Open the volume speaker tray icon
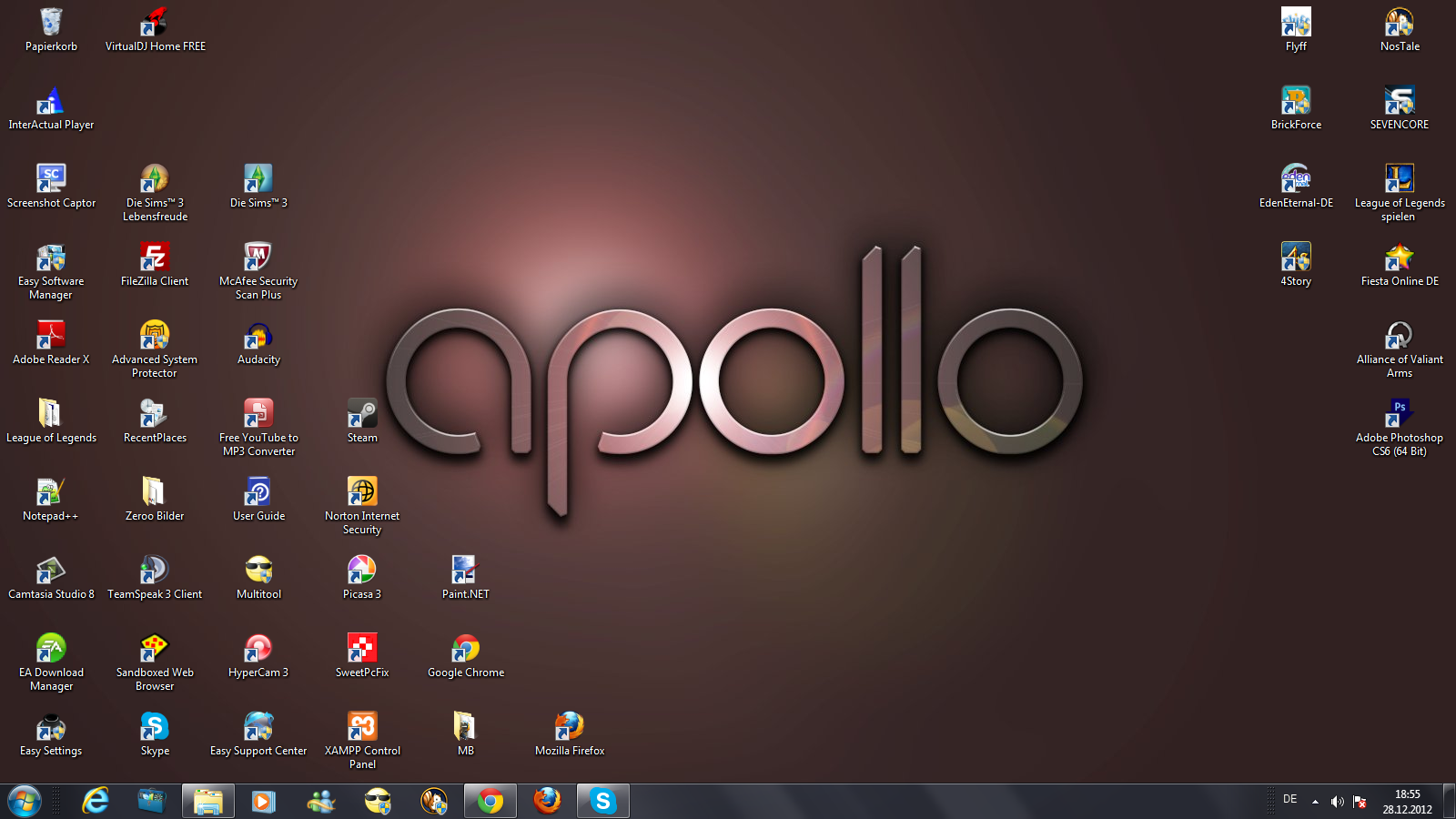The height and width of the screenshot is (819, 1456). coord(1337,802)
